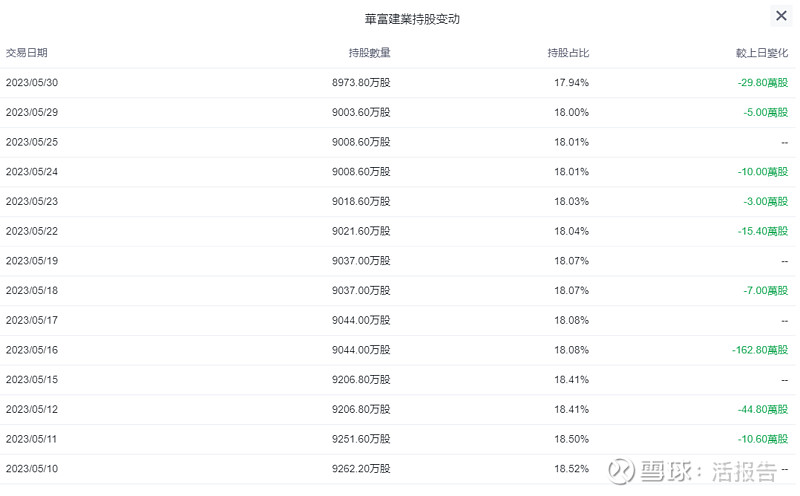Click the -29.80萬股 change value

point(763,83)
